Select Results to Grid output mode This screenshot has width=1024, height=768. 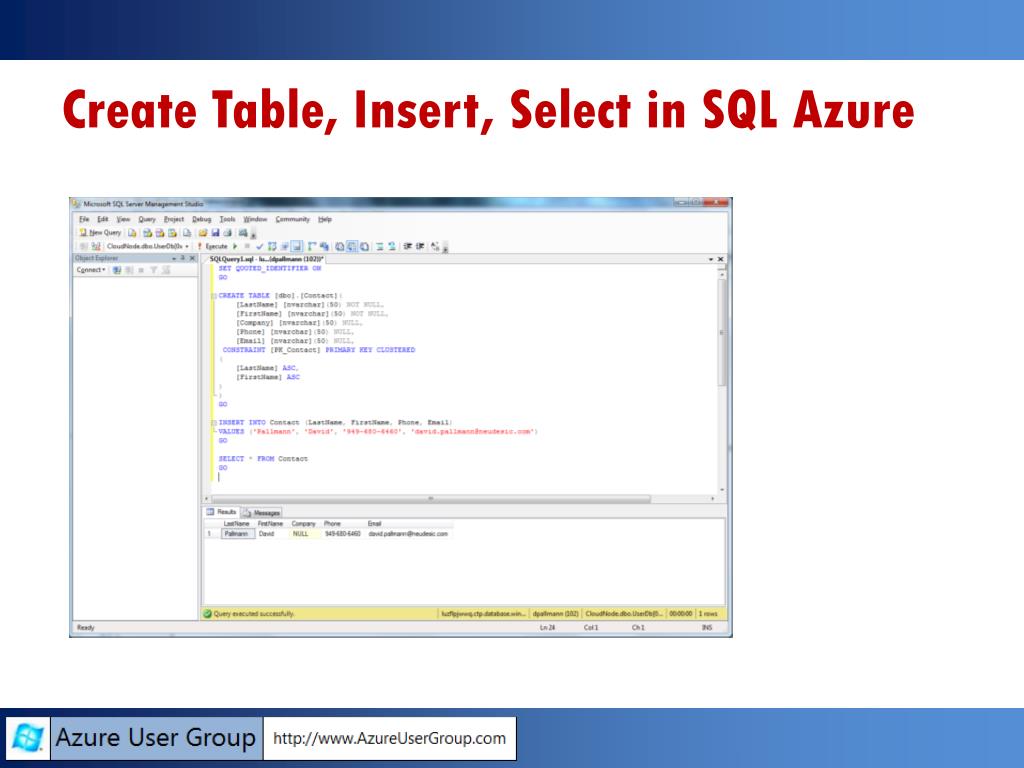point(352,246)
